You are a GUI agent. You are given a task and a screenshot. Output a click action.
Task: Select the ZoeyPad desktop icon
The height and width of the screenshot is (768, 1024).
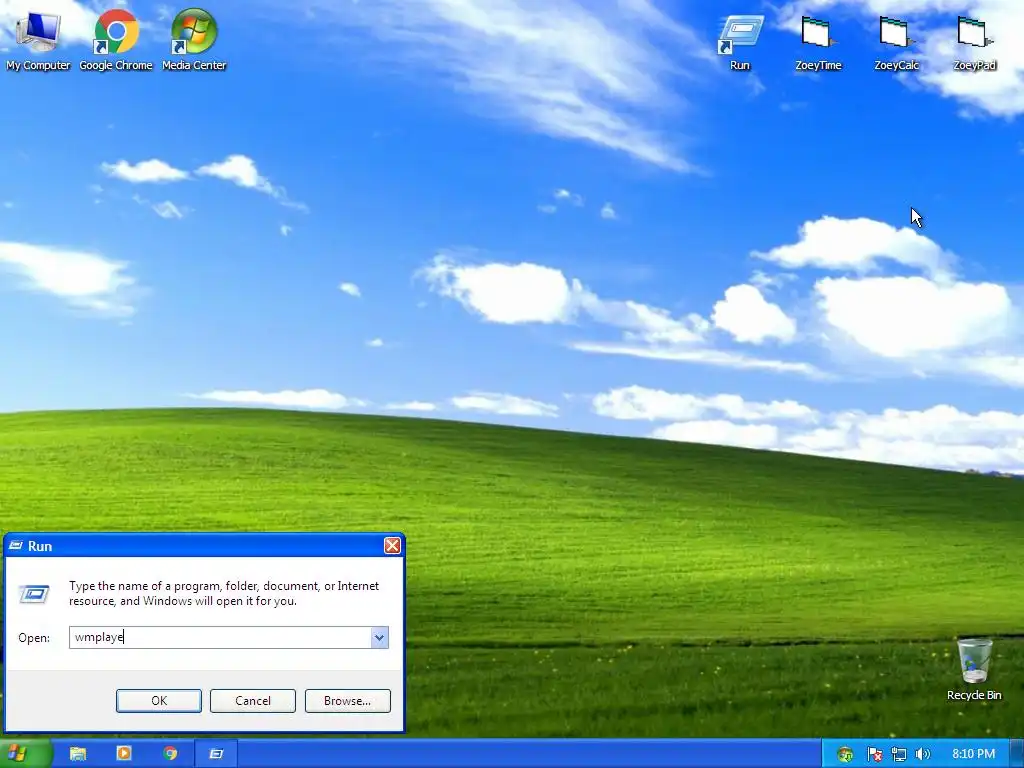[974, 43]
